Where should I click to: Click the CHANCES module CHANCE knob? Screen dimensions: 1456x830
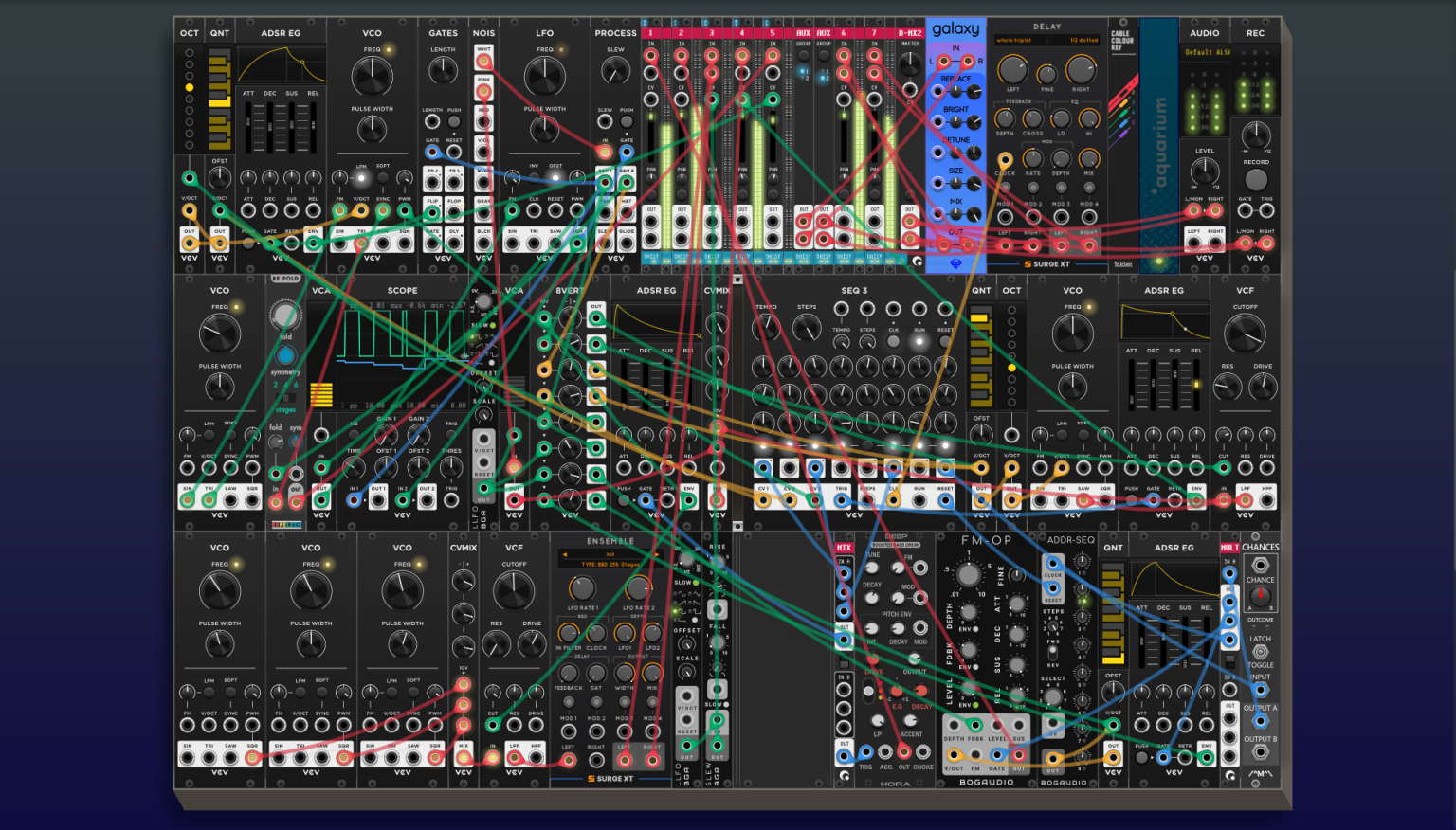(1260, 596)
